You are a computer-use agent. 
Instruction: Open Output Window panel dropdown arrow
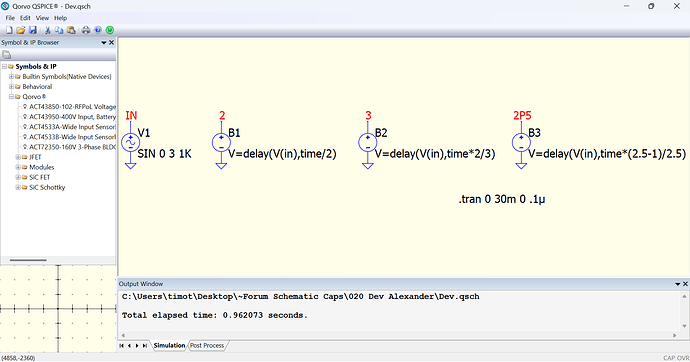tap(678, 284)
